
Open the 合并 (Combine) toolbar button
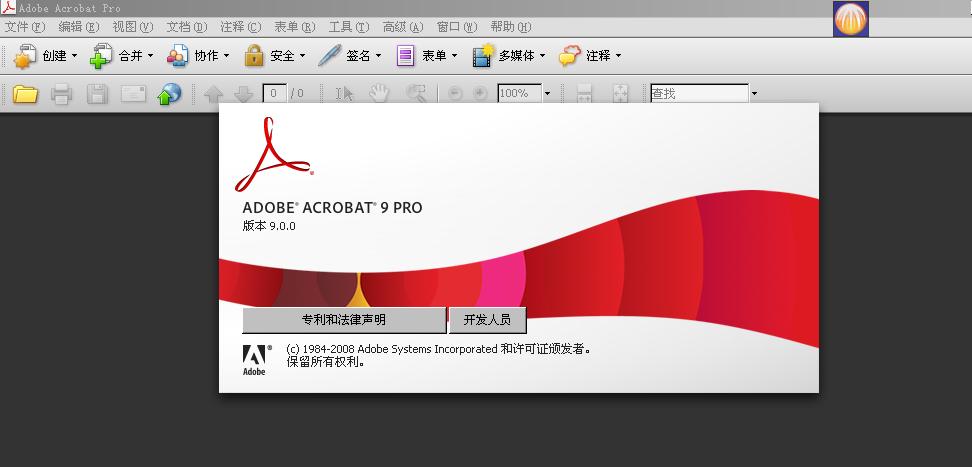[121, 56]
